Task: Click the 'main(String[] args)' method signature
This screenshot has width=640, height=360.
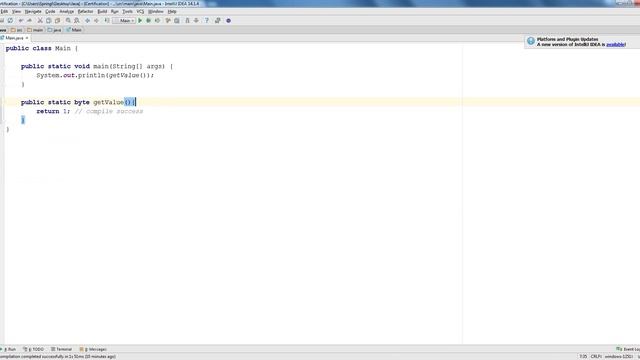Action: click(x=129, y=66)
